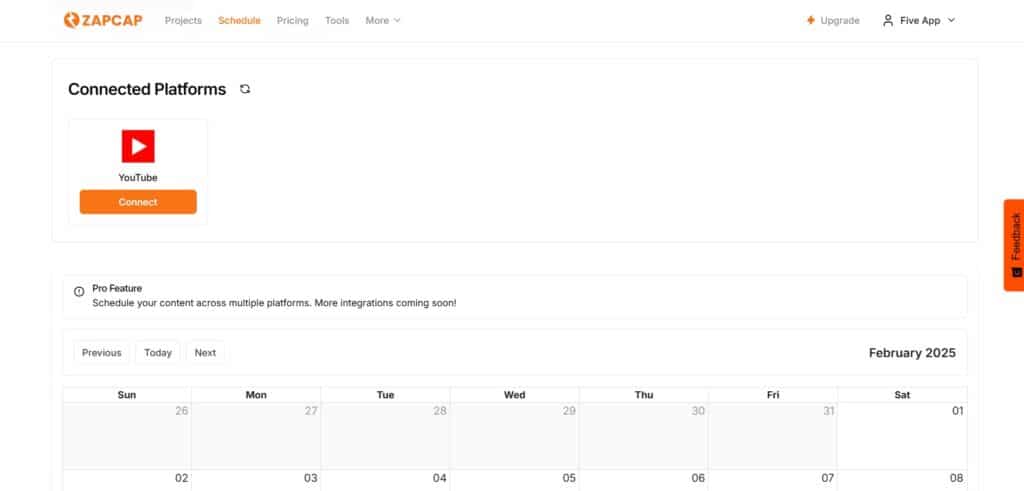
Task: Jump to Today in calendar
Action: (157, 353)
